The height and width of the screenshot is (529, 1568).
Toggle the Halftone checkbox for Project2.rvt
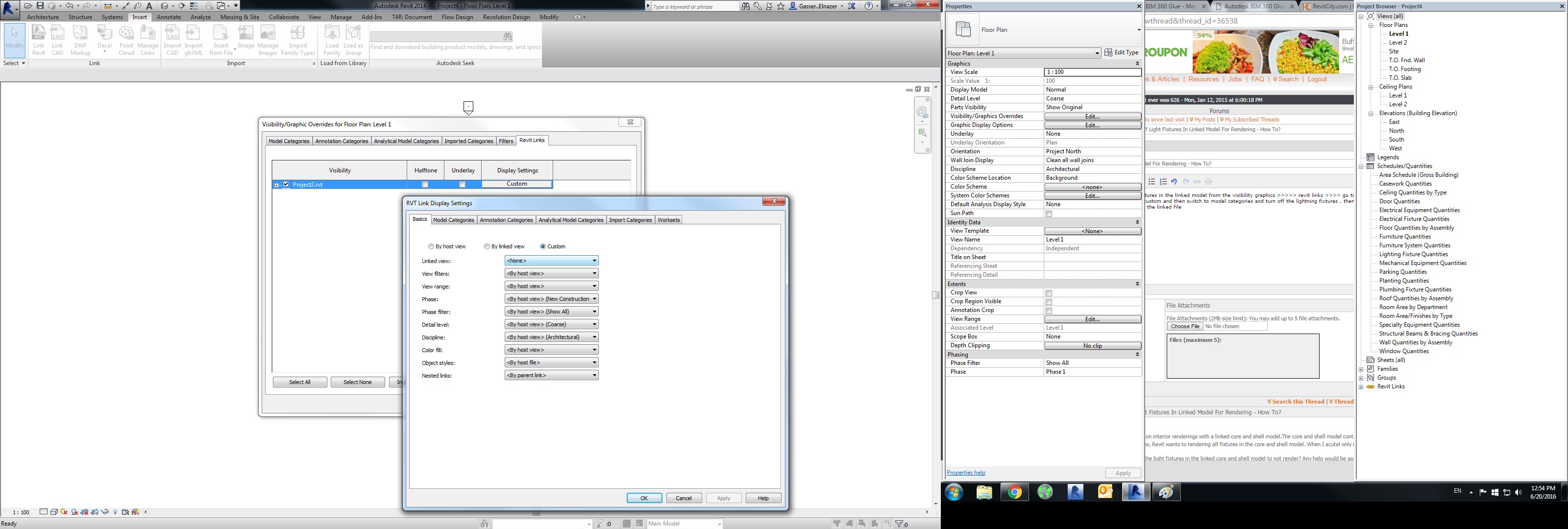(x=425, y=185)
